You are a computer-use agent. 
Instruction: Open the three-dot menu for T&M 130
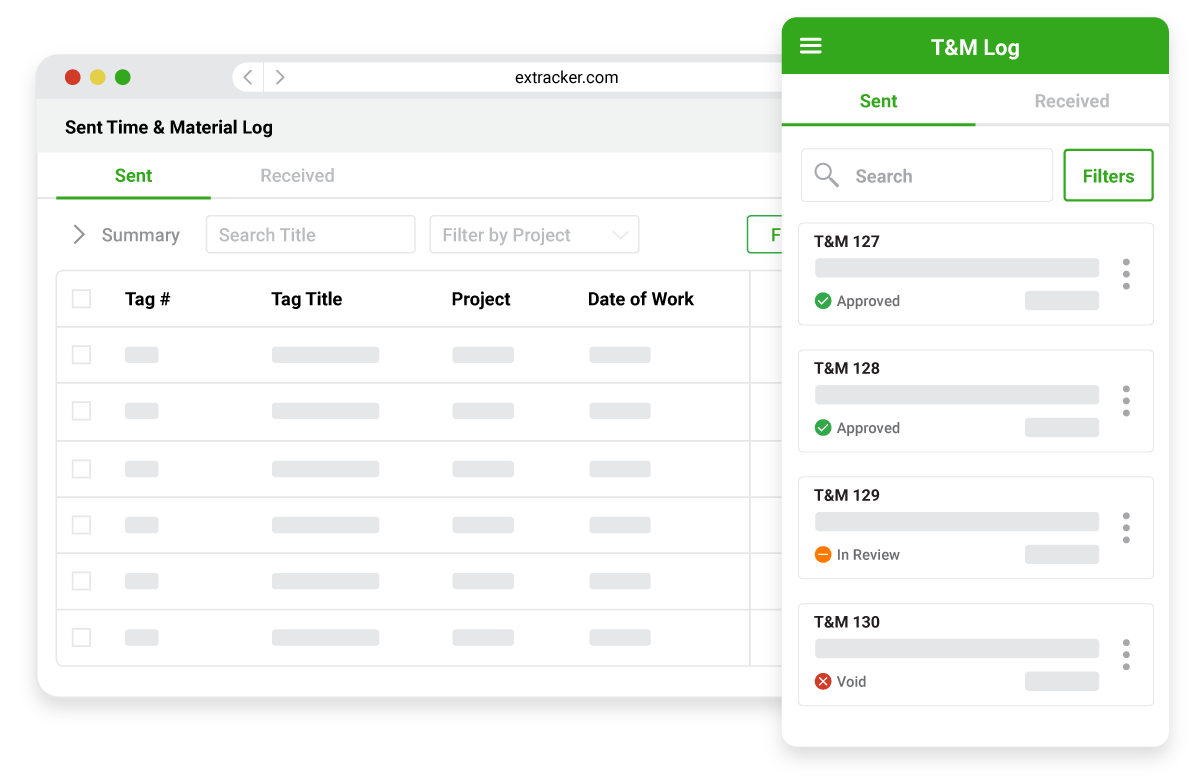1126,654
